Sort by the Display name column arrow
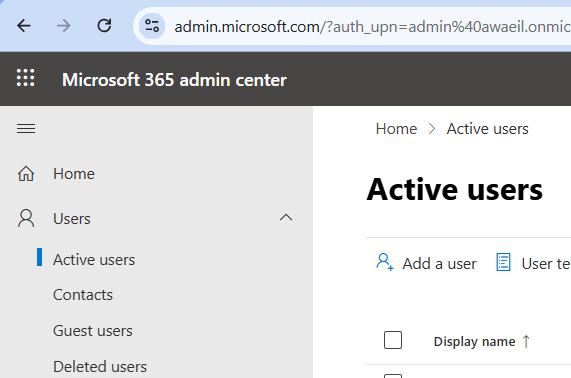The height and width of the screenshot is (378, 571). [526, 342]
